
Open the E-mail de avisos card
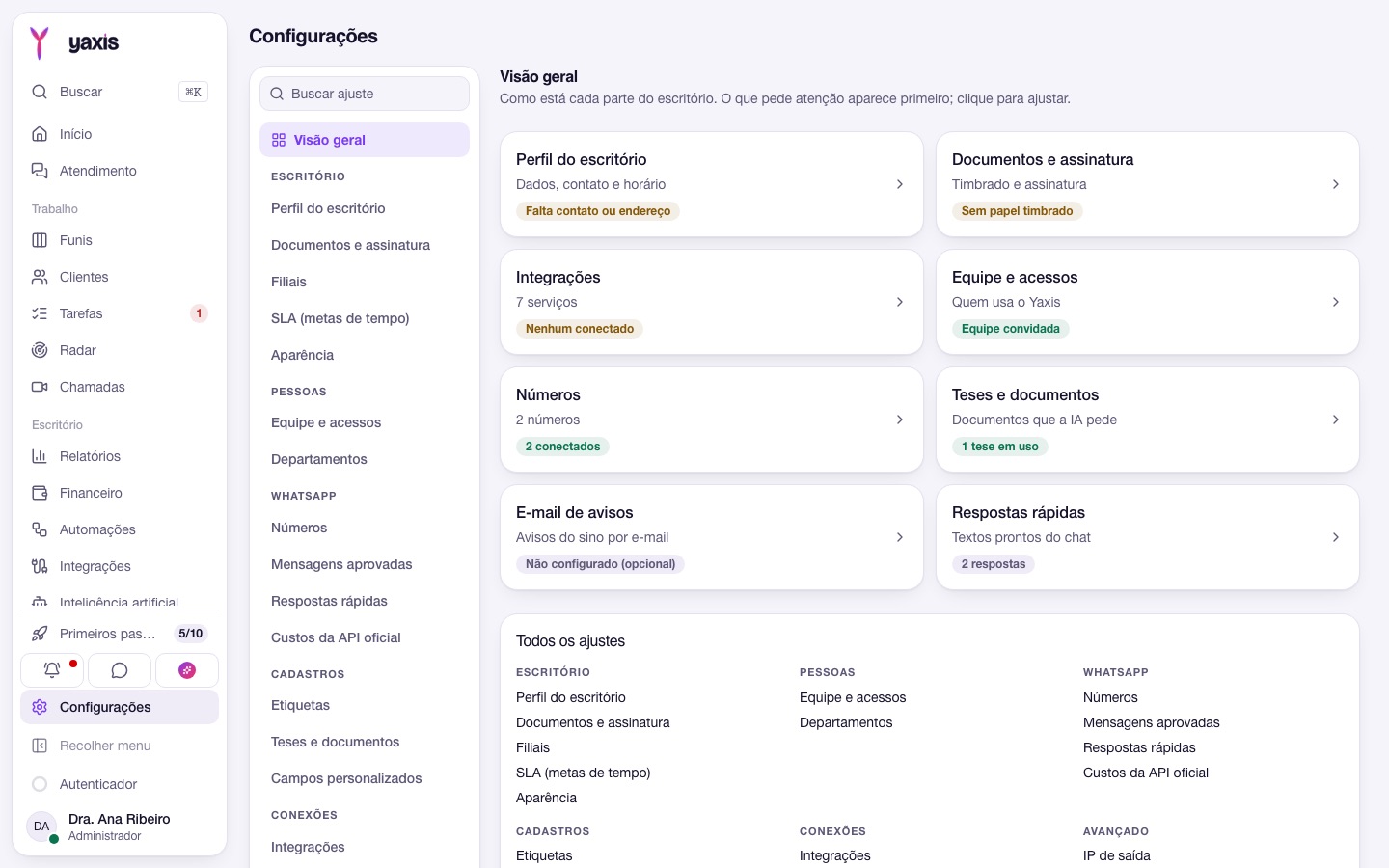pos(712,537)
